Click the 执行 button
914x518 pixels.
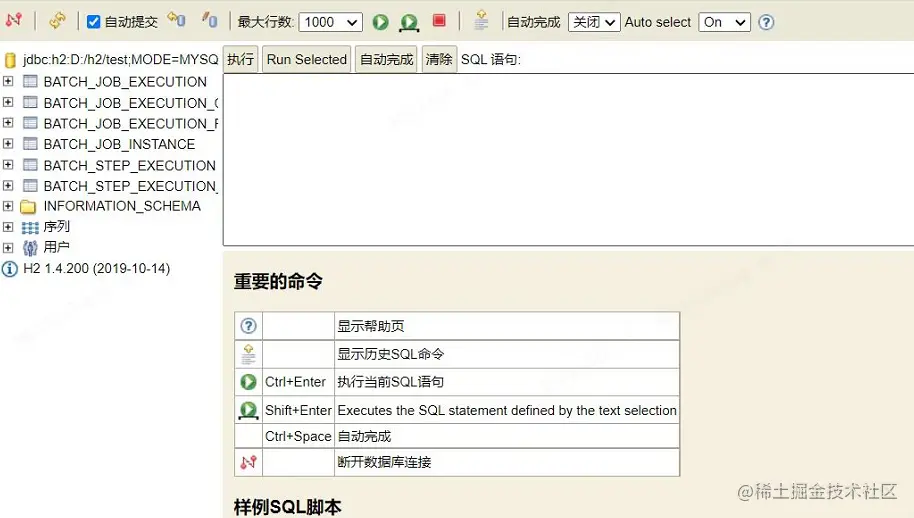[241, 59]
